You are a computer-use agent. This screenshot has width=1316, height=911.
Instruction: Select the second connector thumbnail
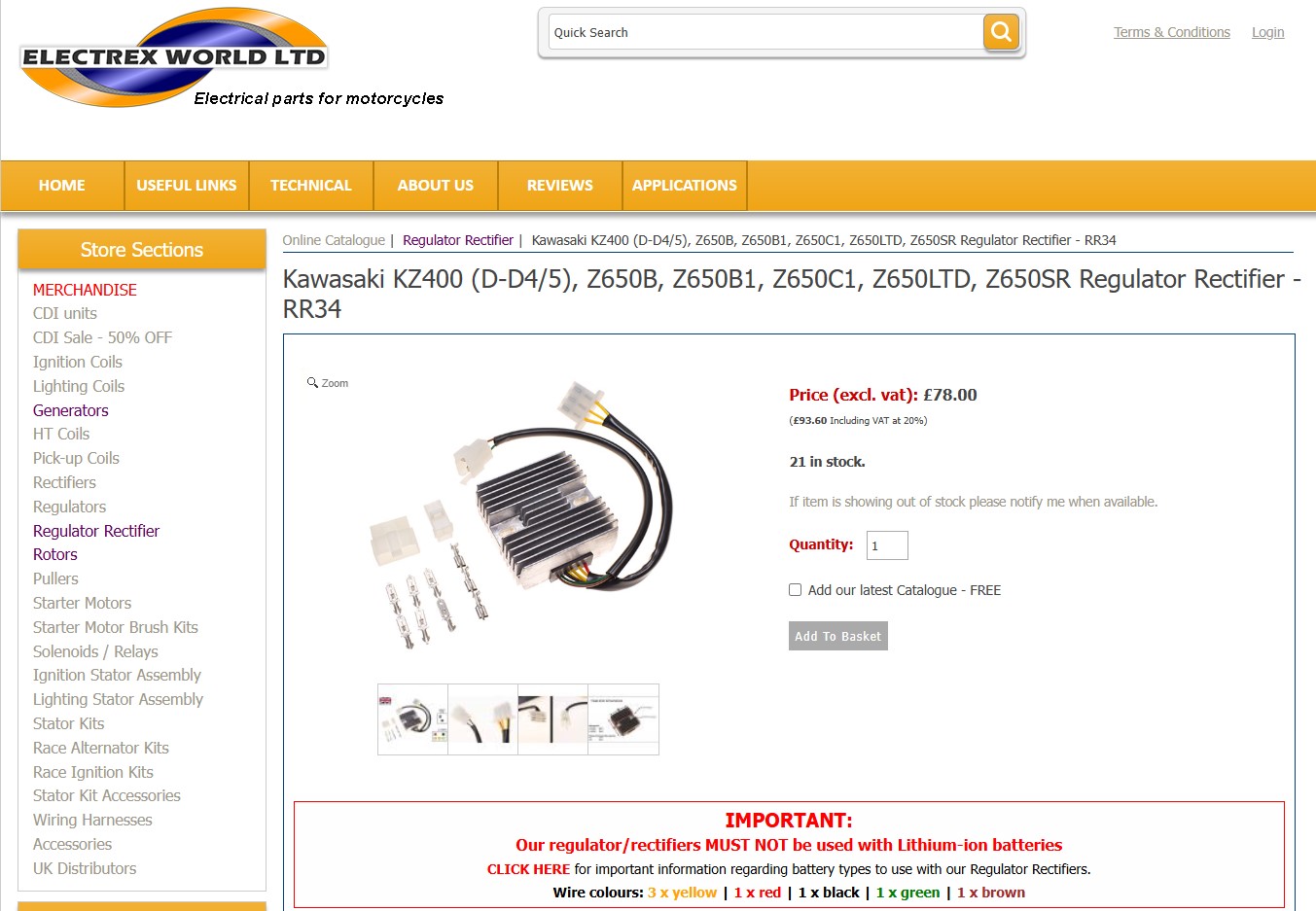click(482, 719)
